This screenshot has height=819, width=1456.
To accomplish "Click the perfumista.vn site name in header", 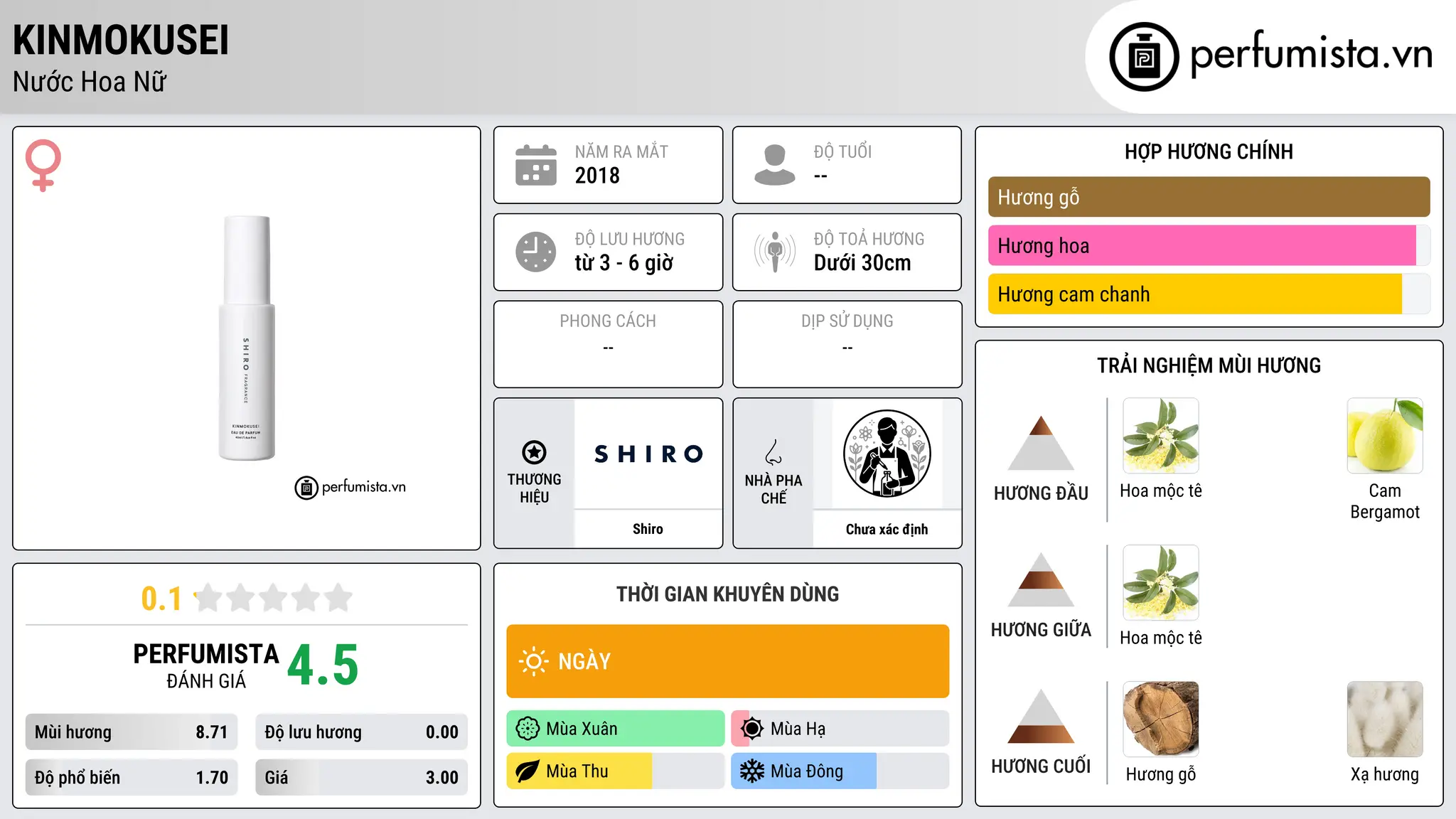I will [1312, 55].
